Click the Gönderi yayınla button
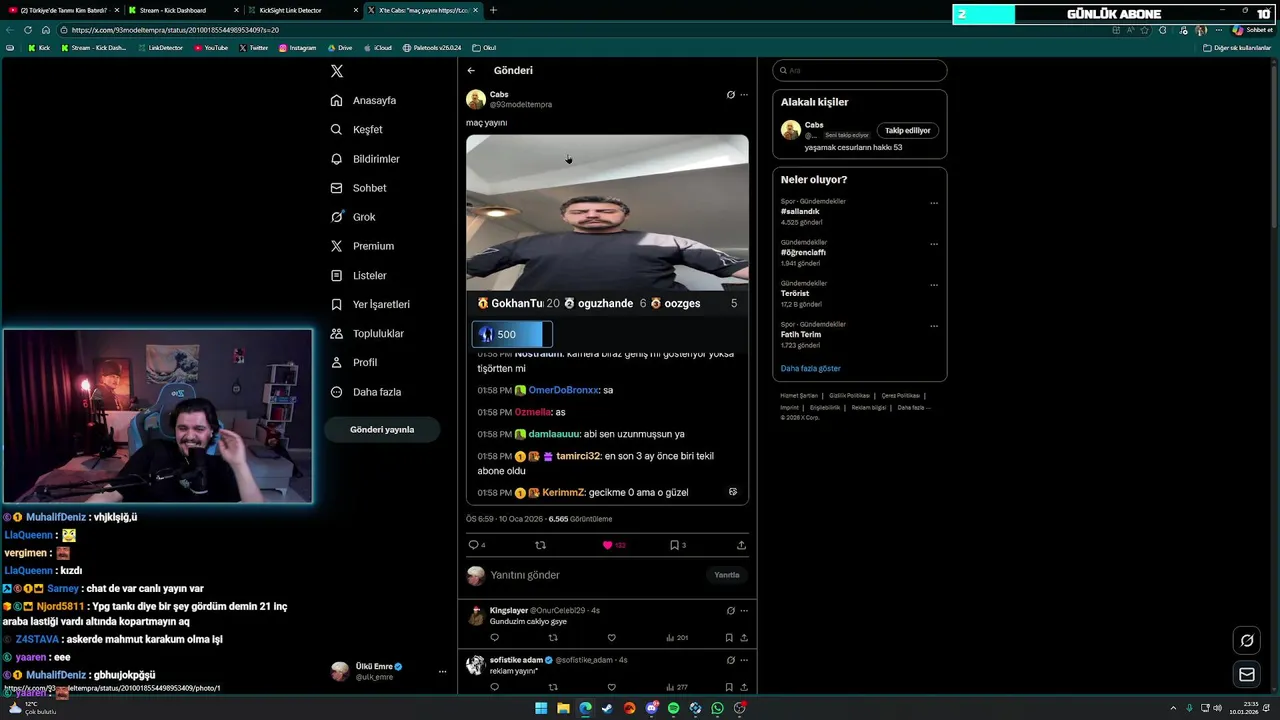Screen dimensions: 1280x720 pos(382,429)
